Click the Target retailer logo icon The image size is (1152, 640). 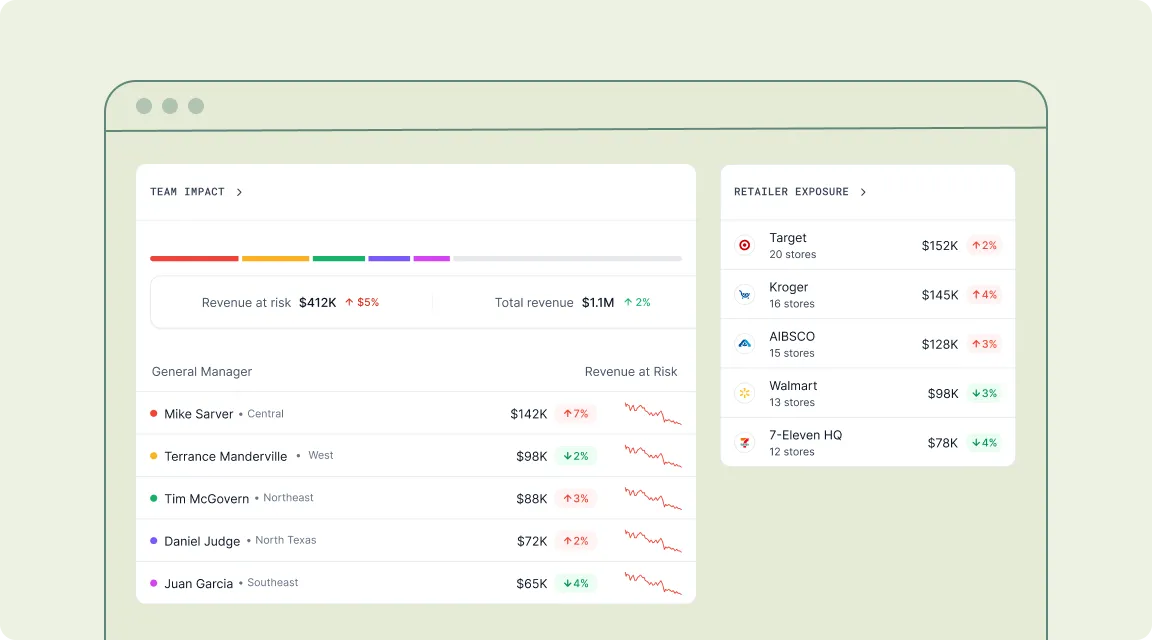744,245
